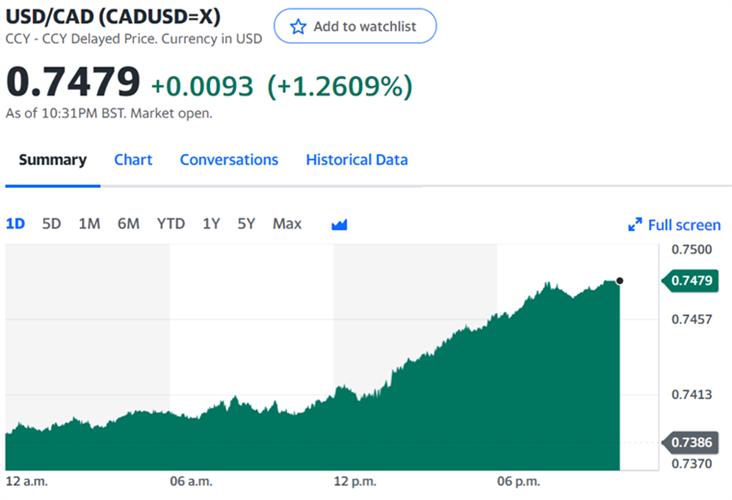Choose the 5Y chart range

point(246,224)
